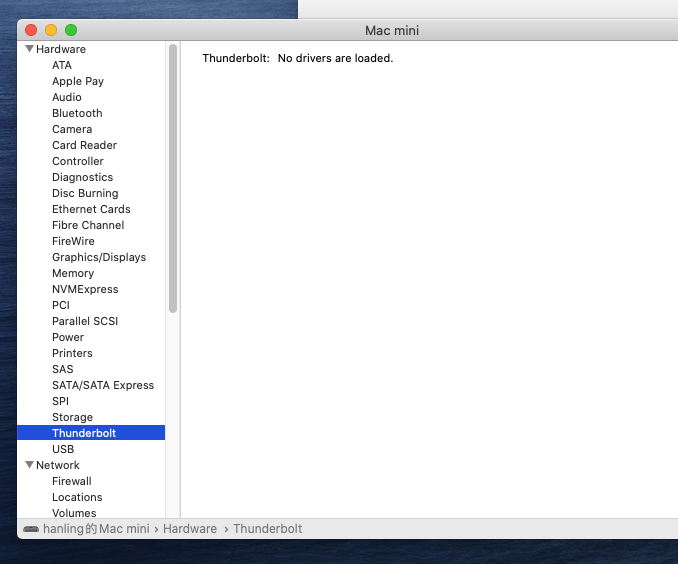The width and height of the screenshot is (678, 564).
Task: Minimize the Mac mini window
Action: pyautogui.click(x=51, y=30)
